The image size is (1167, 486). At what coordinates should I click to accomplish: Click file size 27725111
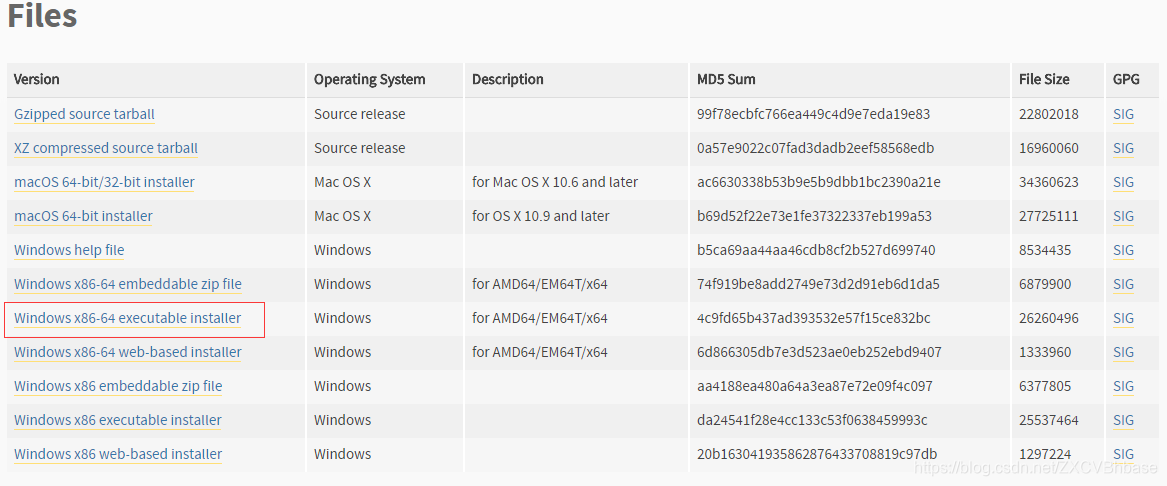[x=1049, y=217]
